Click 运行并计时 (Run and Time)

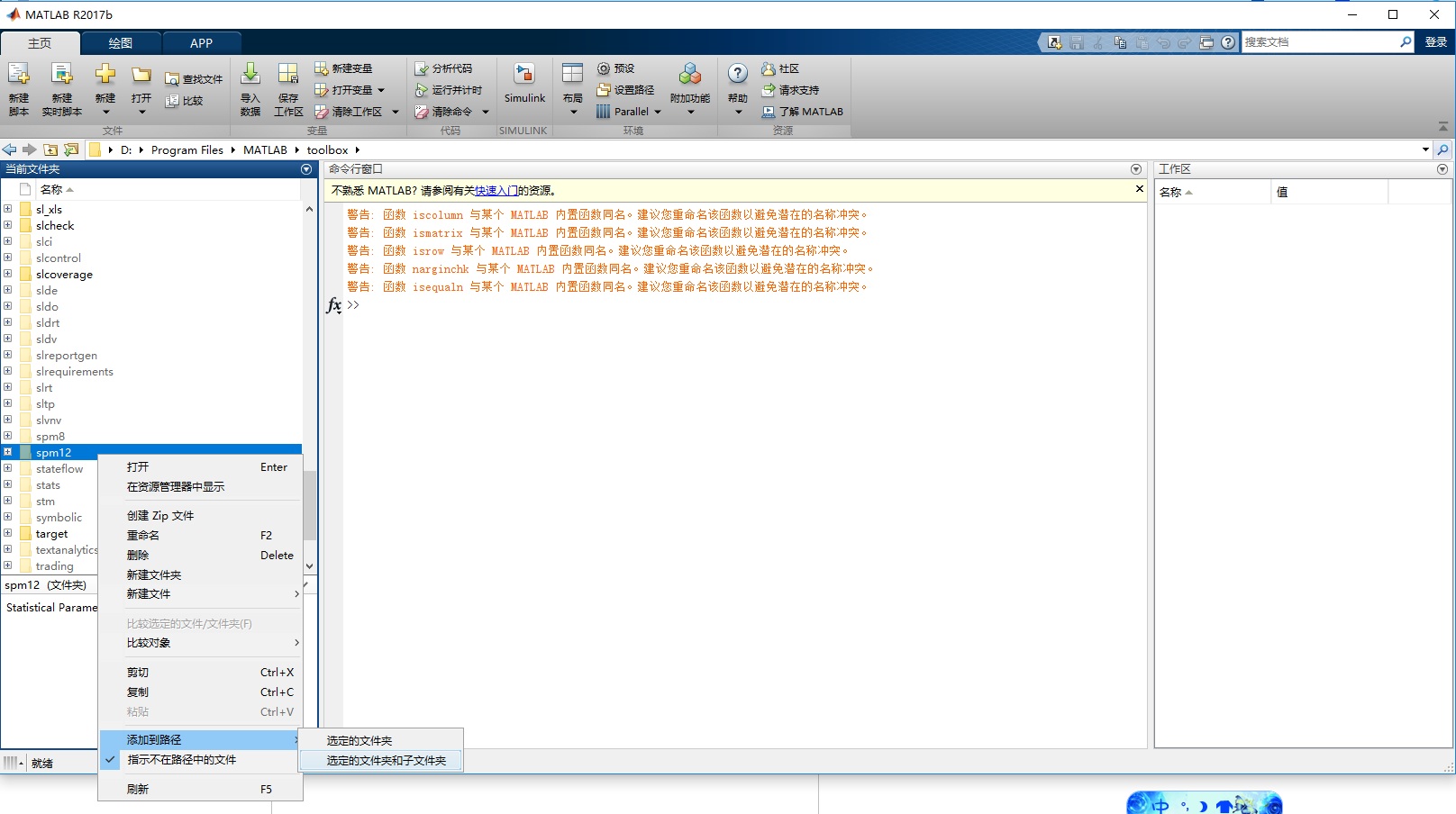[449, 90]
